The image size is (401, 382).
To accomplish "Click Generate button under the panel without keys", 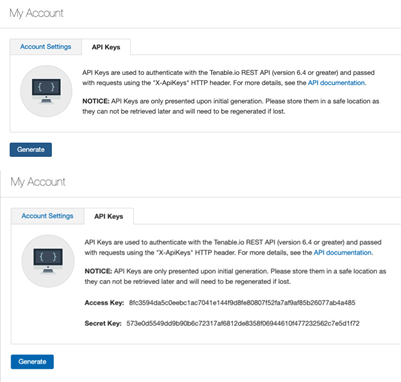I will (x=31, y=150).
